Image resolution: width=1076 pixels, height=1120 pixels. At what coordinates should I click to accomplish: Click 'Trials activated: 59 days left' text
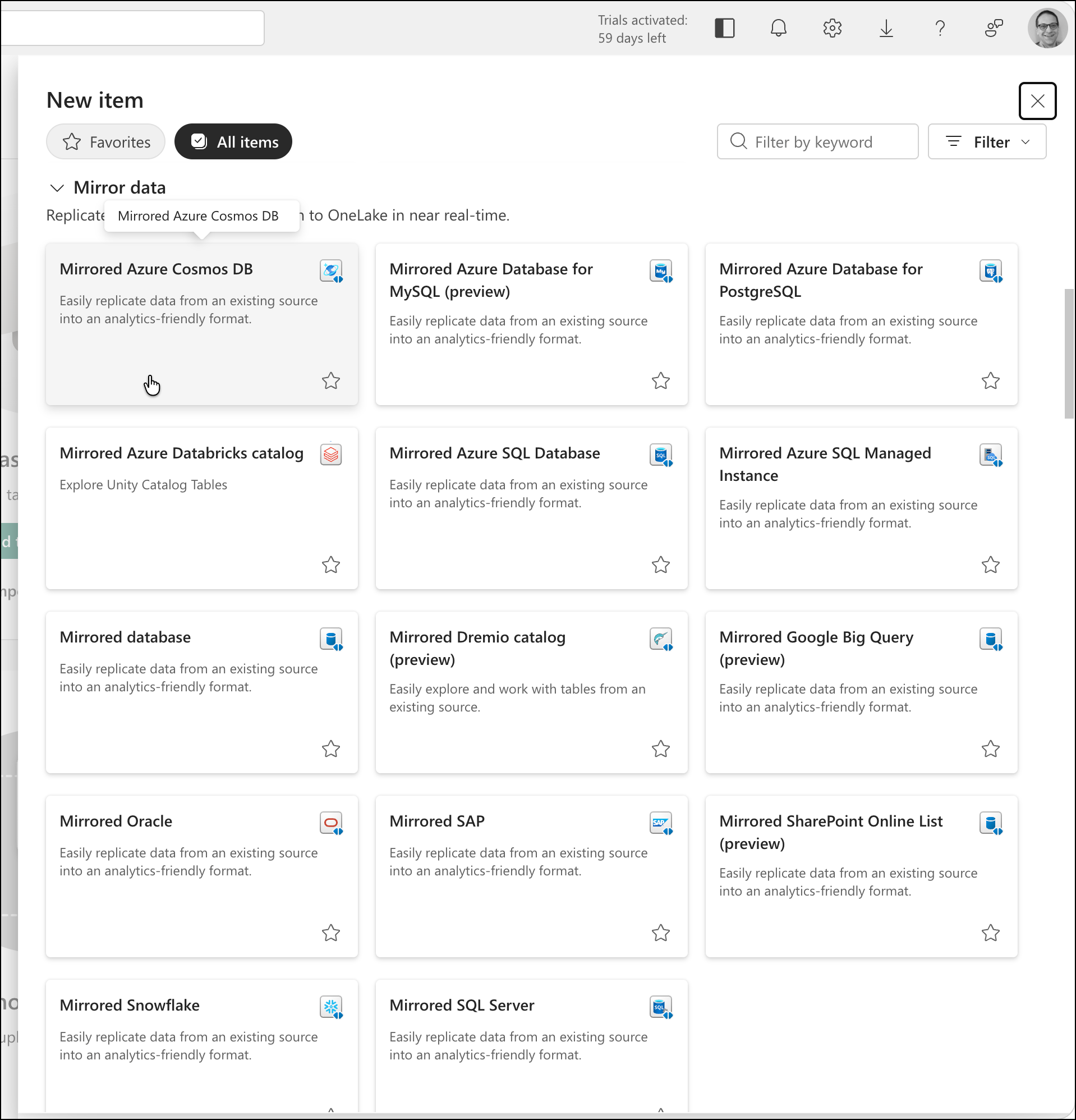(x=642, y=29)
